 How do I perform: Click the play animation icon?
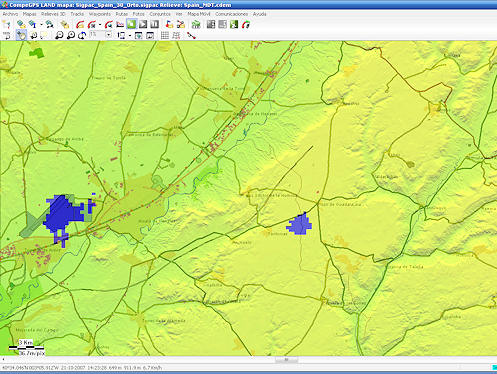coord(143,24)
